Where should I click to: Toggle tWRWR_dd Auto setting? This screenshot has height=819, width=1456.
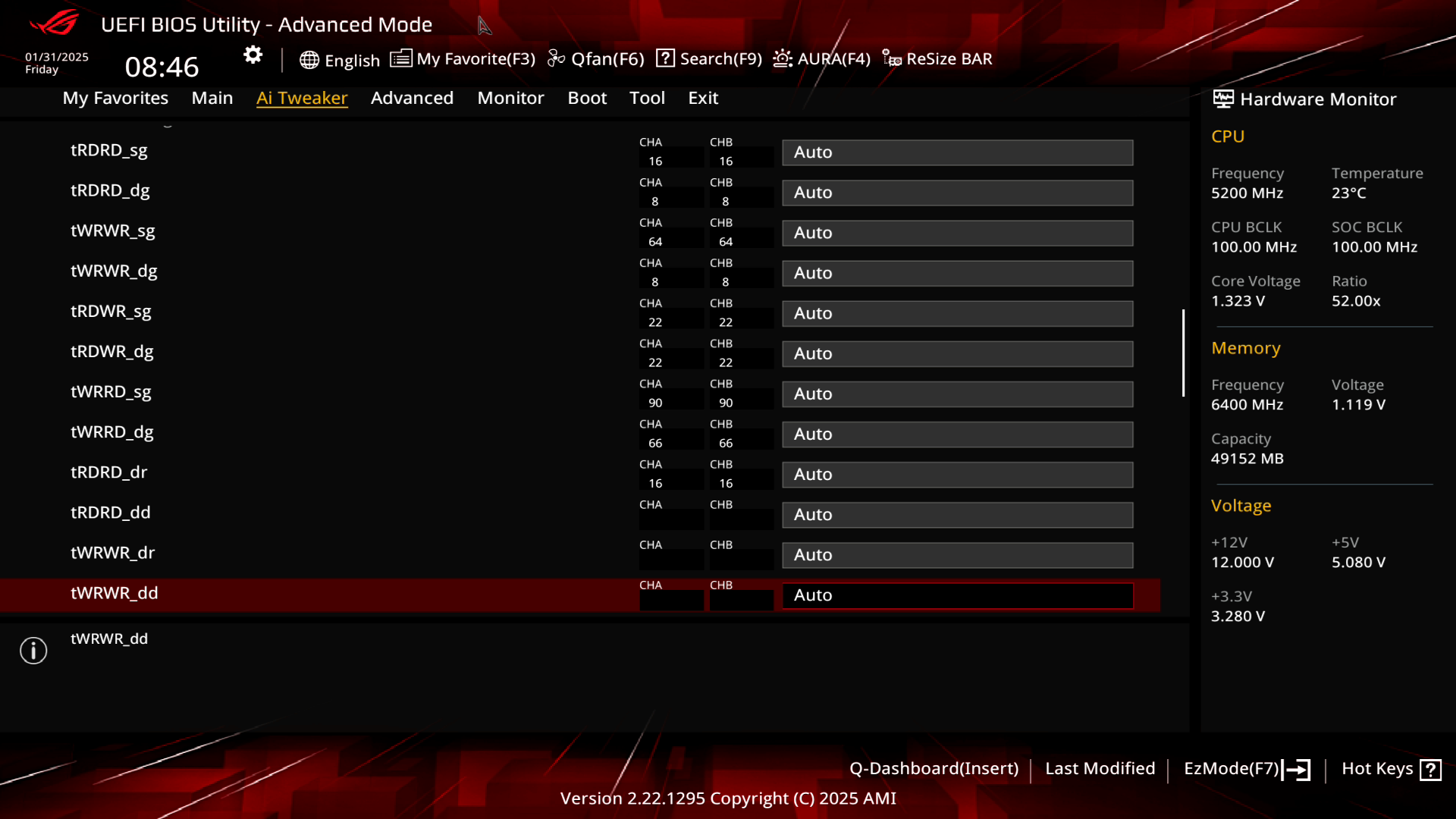(x=957, y=594)
